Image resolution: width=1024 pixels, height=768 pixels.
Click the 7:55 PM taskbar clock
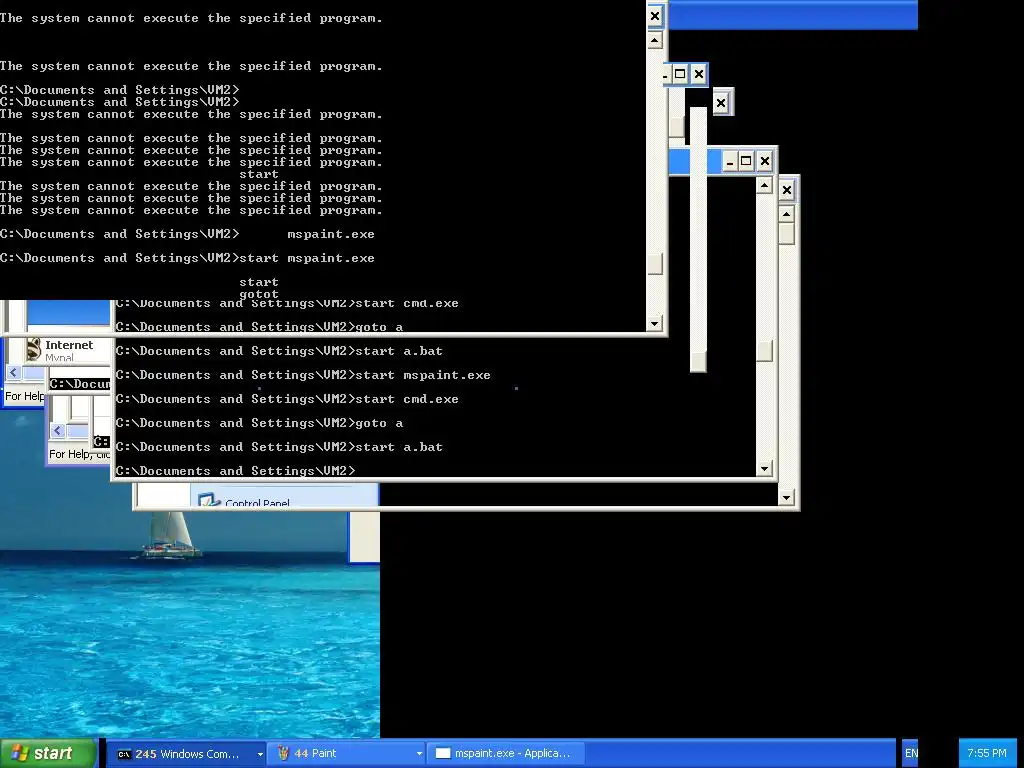click(x=986, y=754)
